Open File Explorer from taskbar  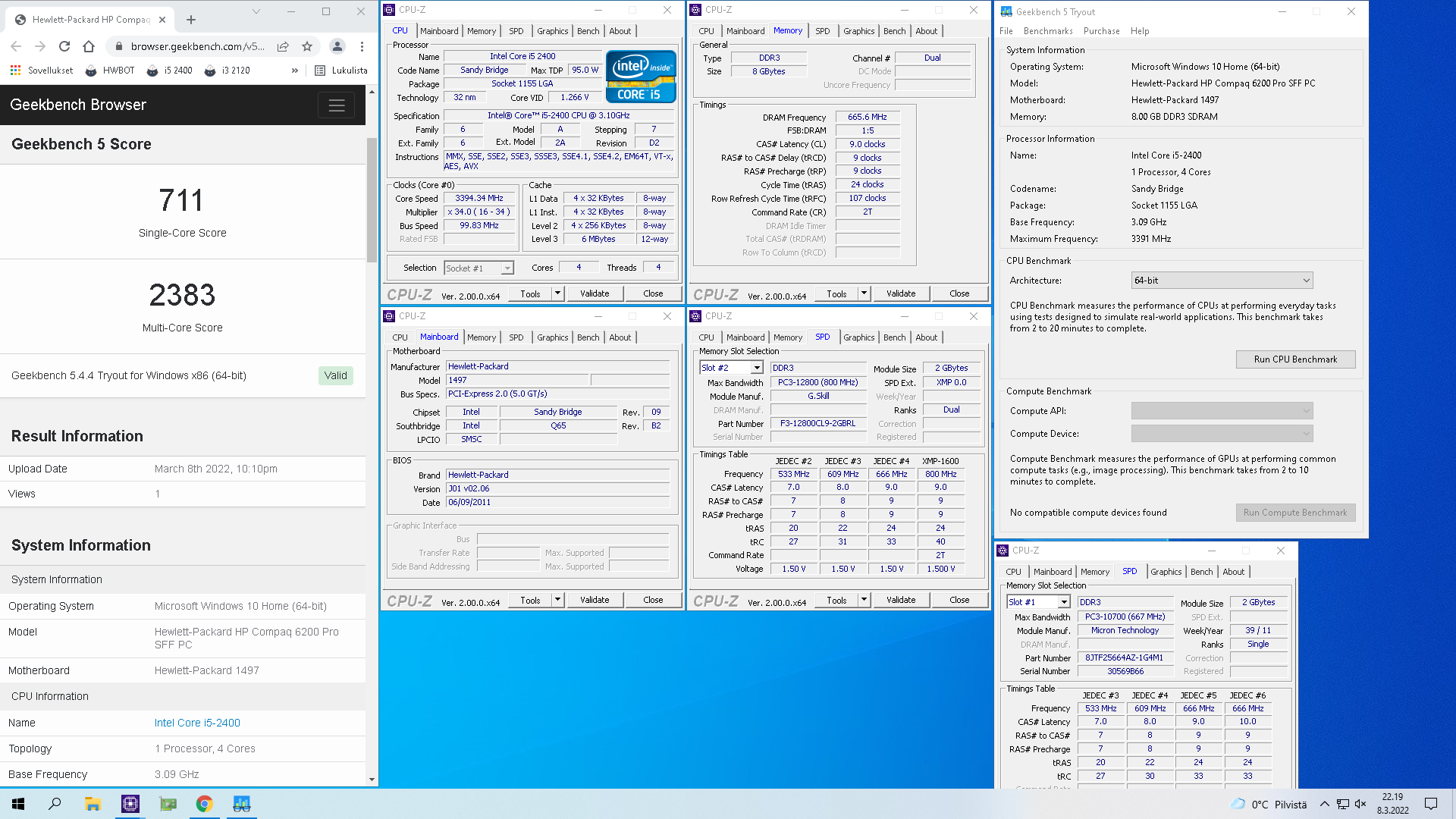point(93,804)
